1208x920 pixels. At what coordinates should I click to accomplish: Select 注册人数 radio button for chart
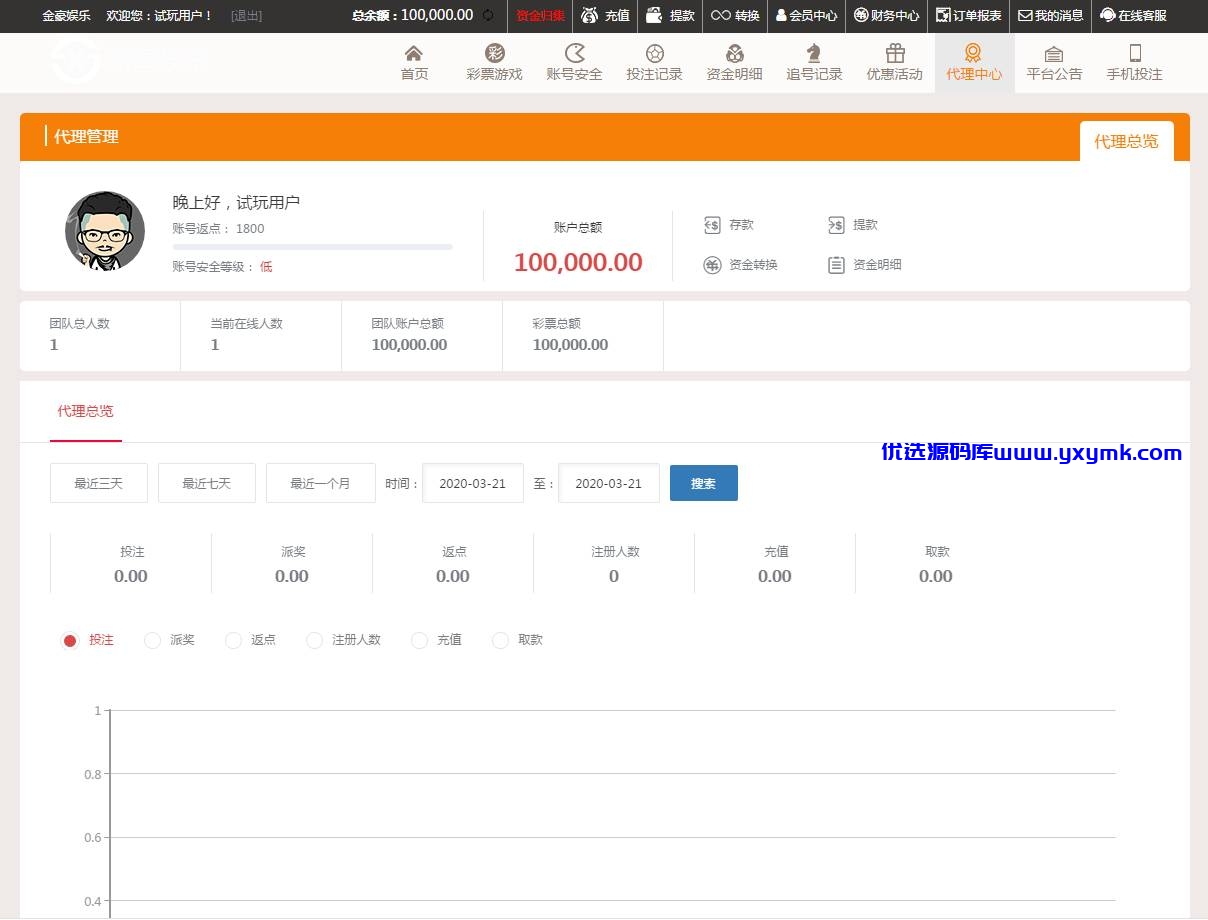(x=314, y=640)
